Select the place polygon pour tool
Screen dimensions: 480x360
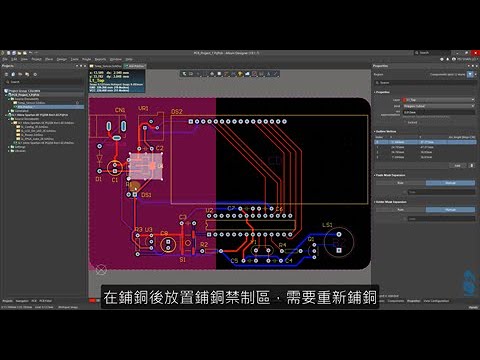[247, 74]
